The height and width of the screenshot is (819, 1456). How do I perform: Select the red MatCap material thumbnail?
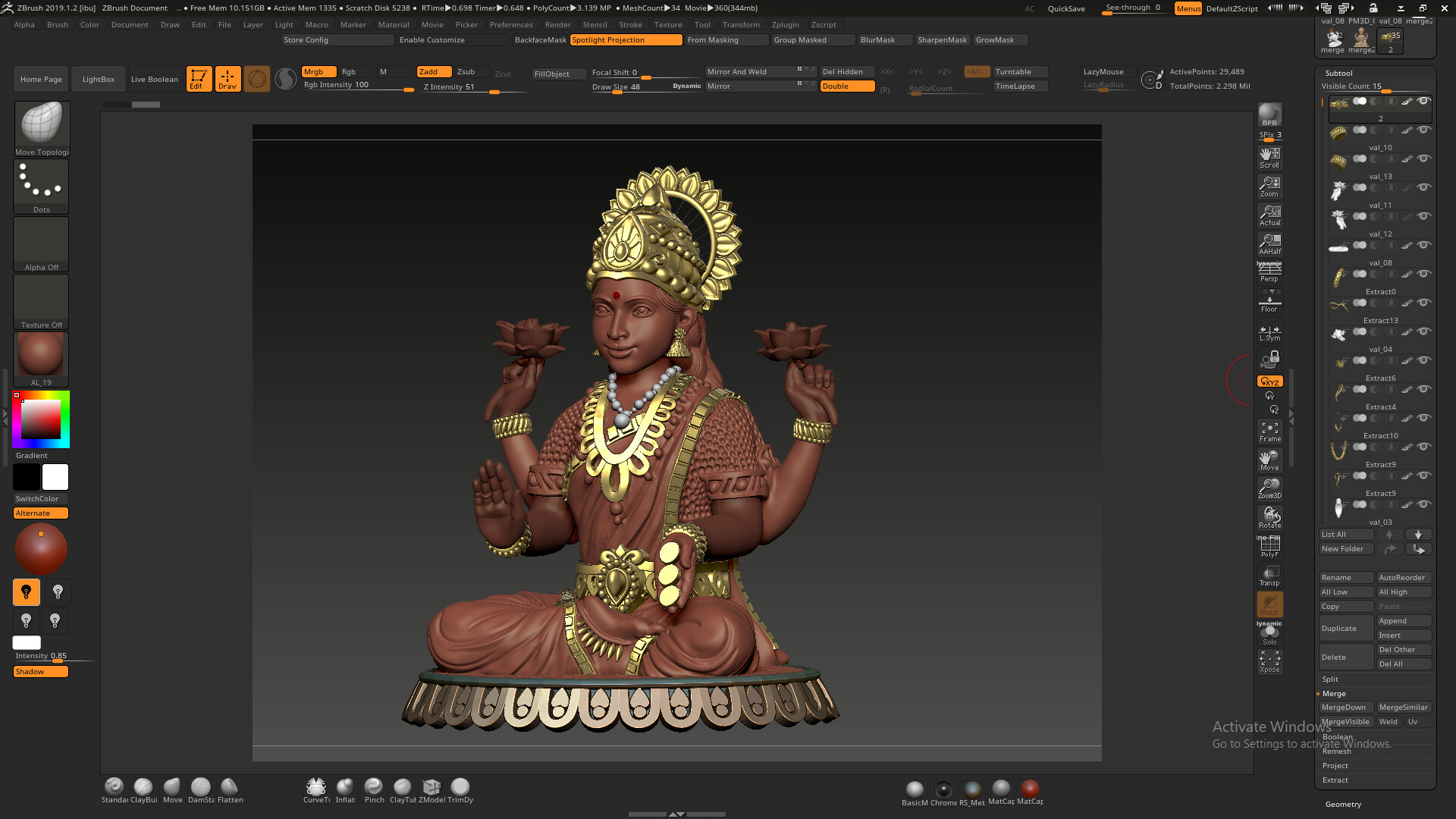1030,789
